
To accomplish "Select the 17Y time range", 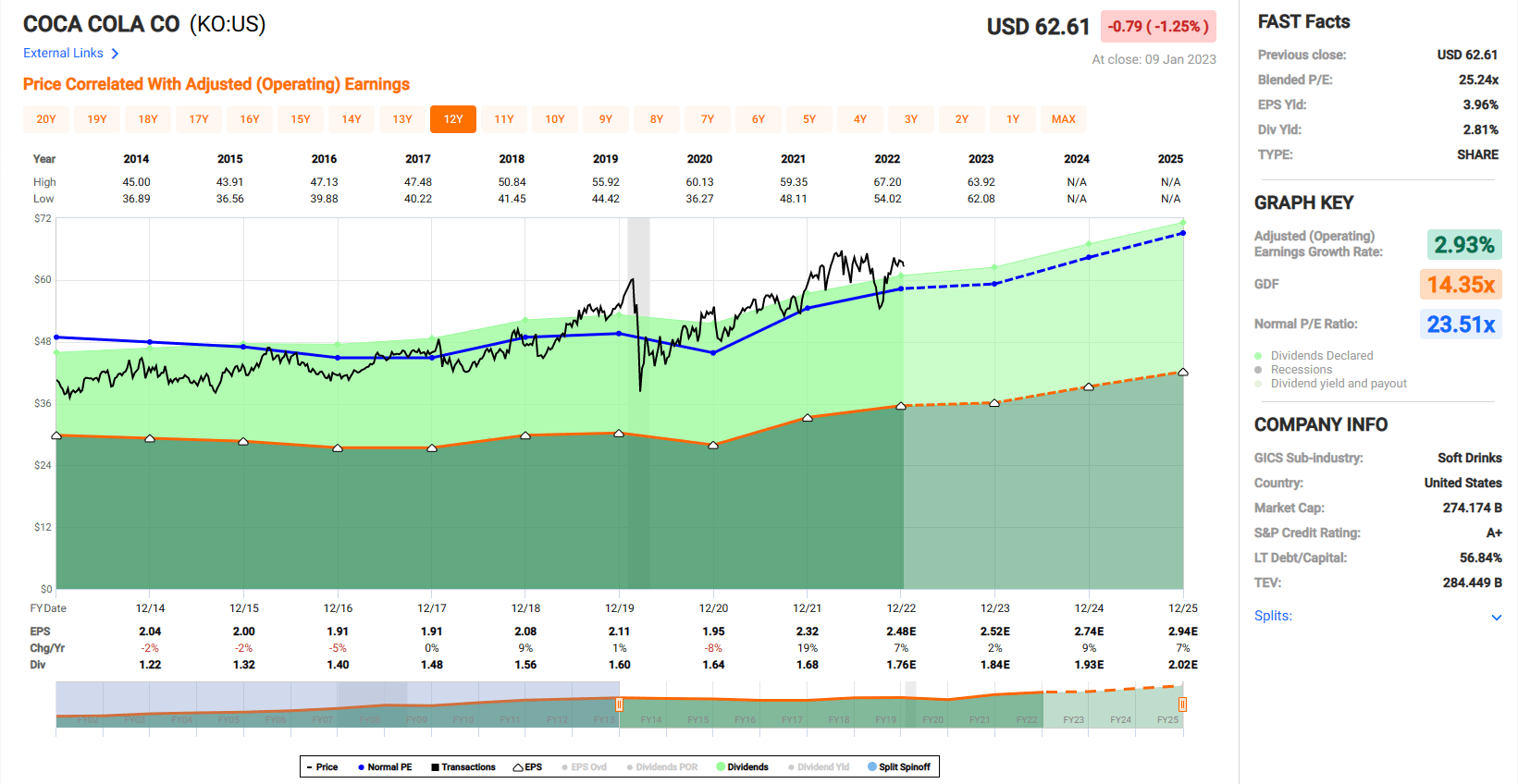I will coord(199,119).
